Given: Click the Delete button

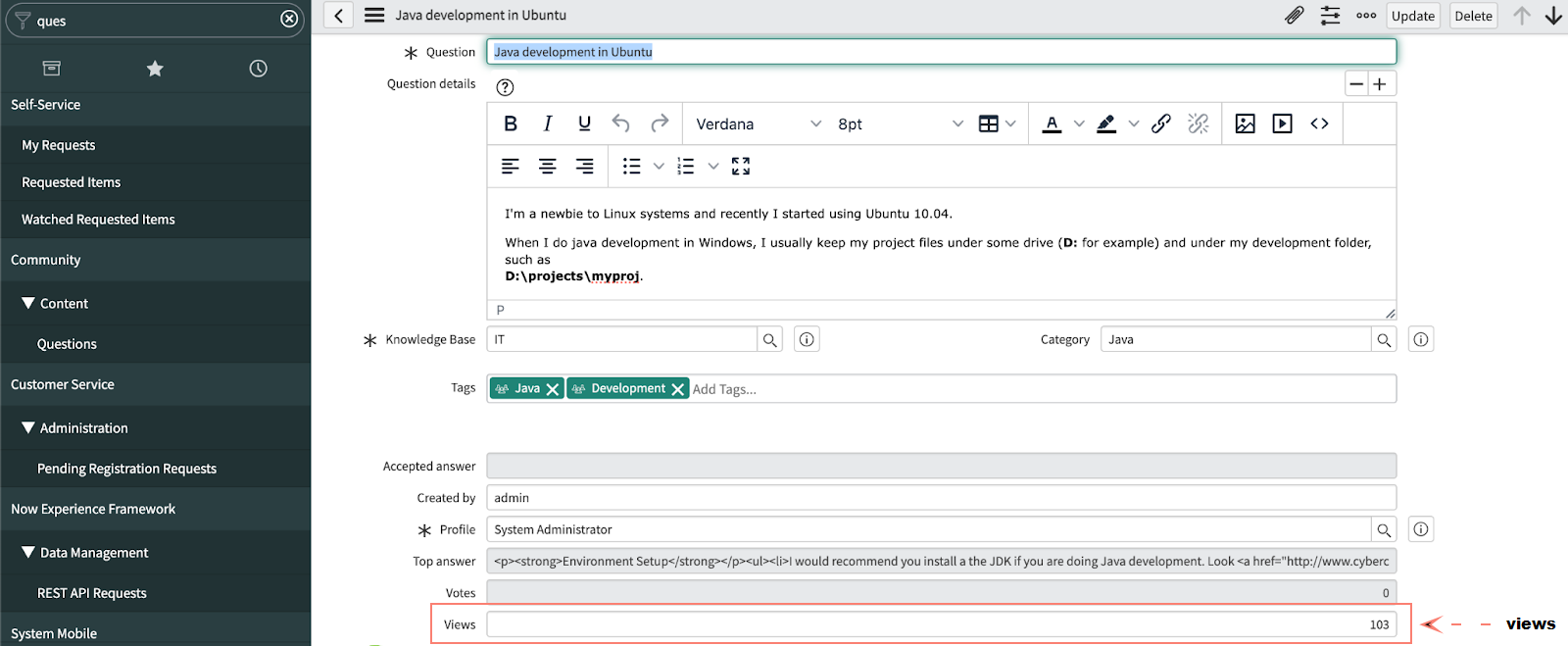Looking at the screenshot, I should (1473, 16).
